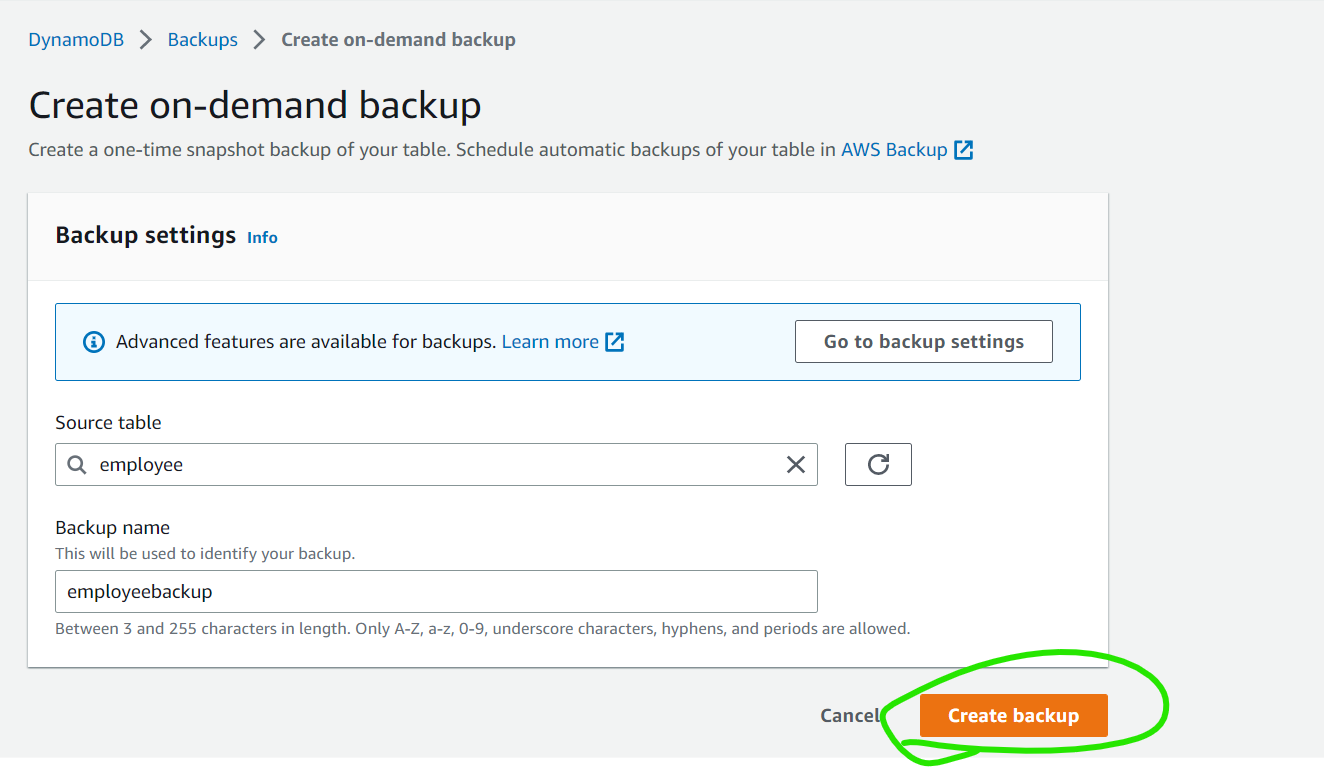Click external link icon beside AWS Backup
Viewport: 1324px width, 769px height.
963,150
